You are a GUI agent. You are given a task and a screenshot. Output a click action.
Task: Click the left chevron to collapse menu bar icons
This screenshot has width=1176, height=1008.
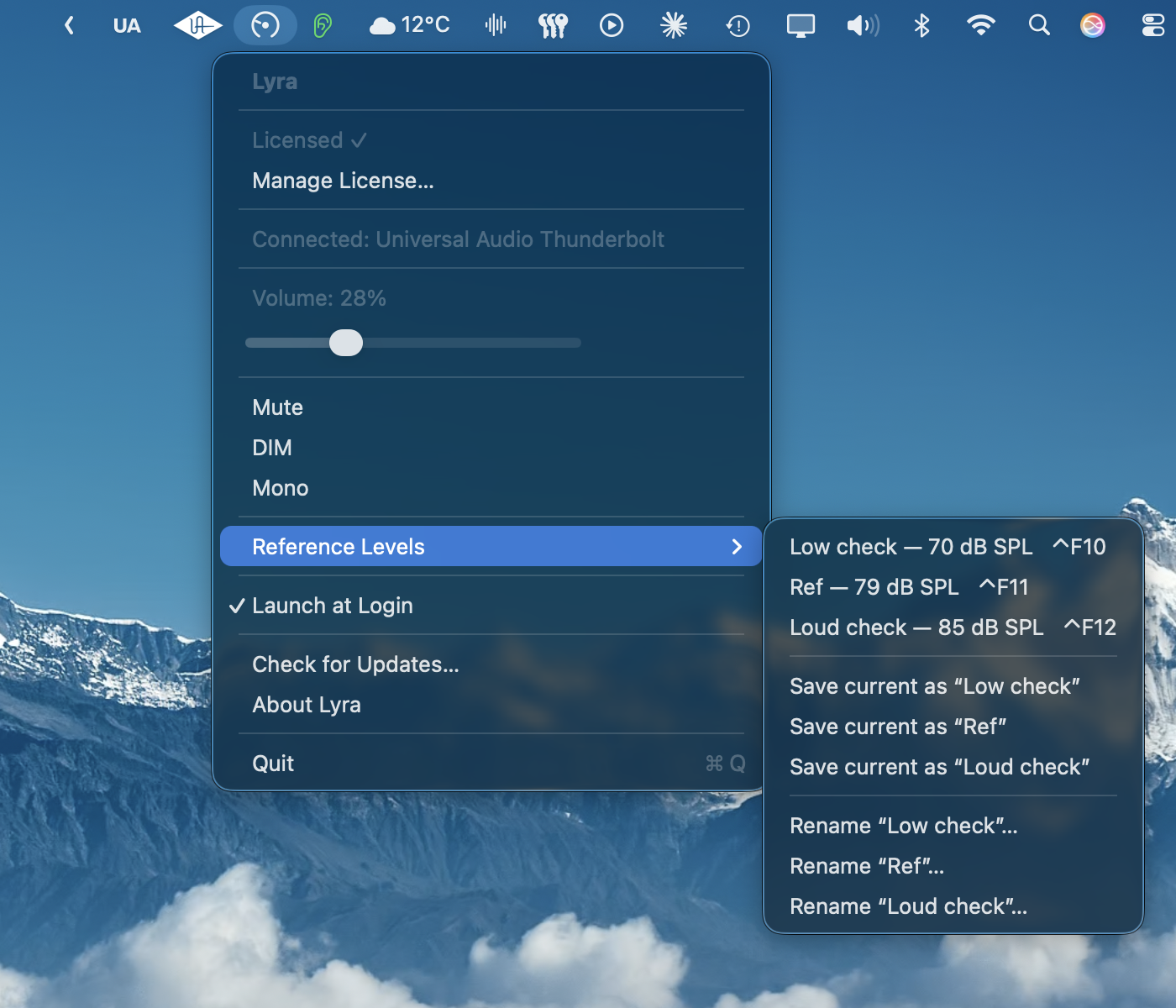coord(69,26)
